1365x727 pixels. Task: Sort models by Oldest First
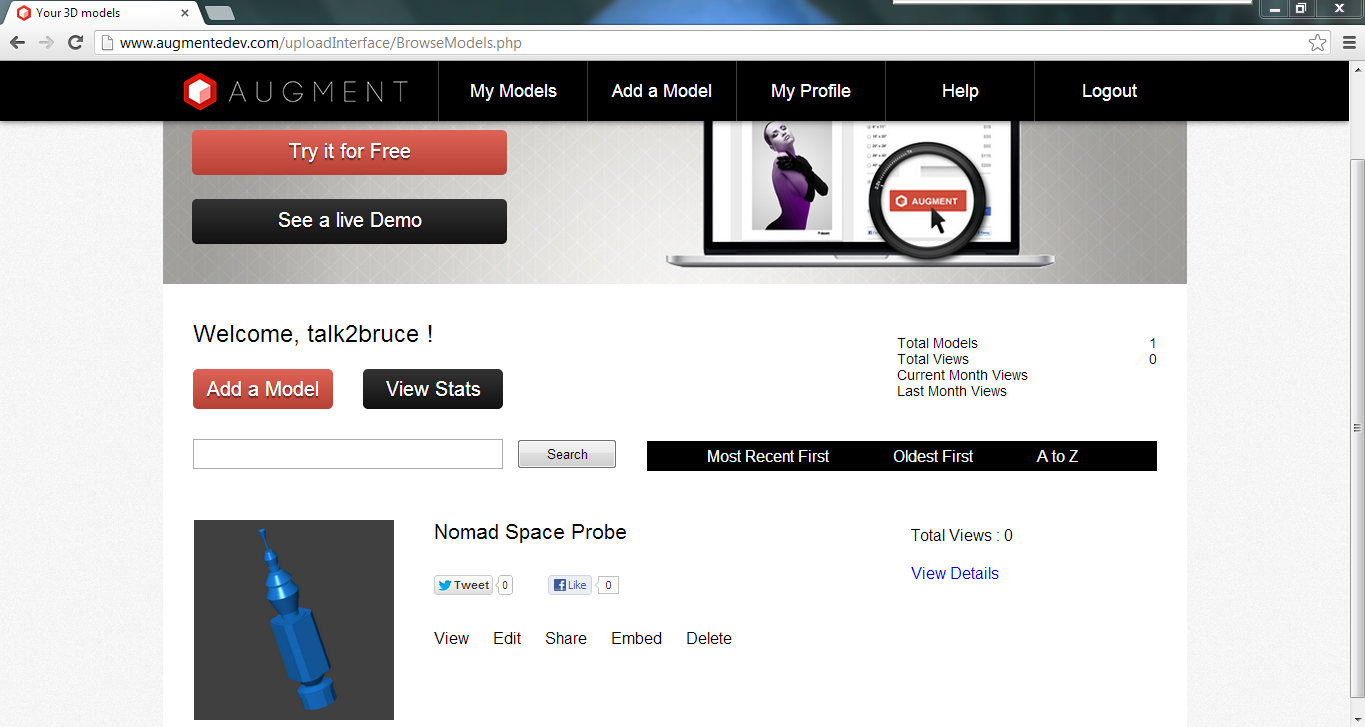coord(932,456)
